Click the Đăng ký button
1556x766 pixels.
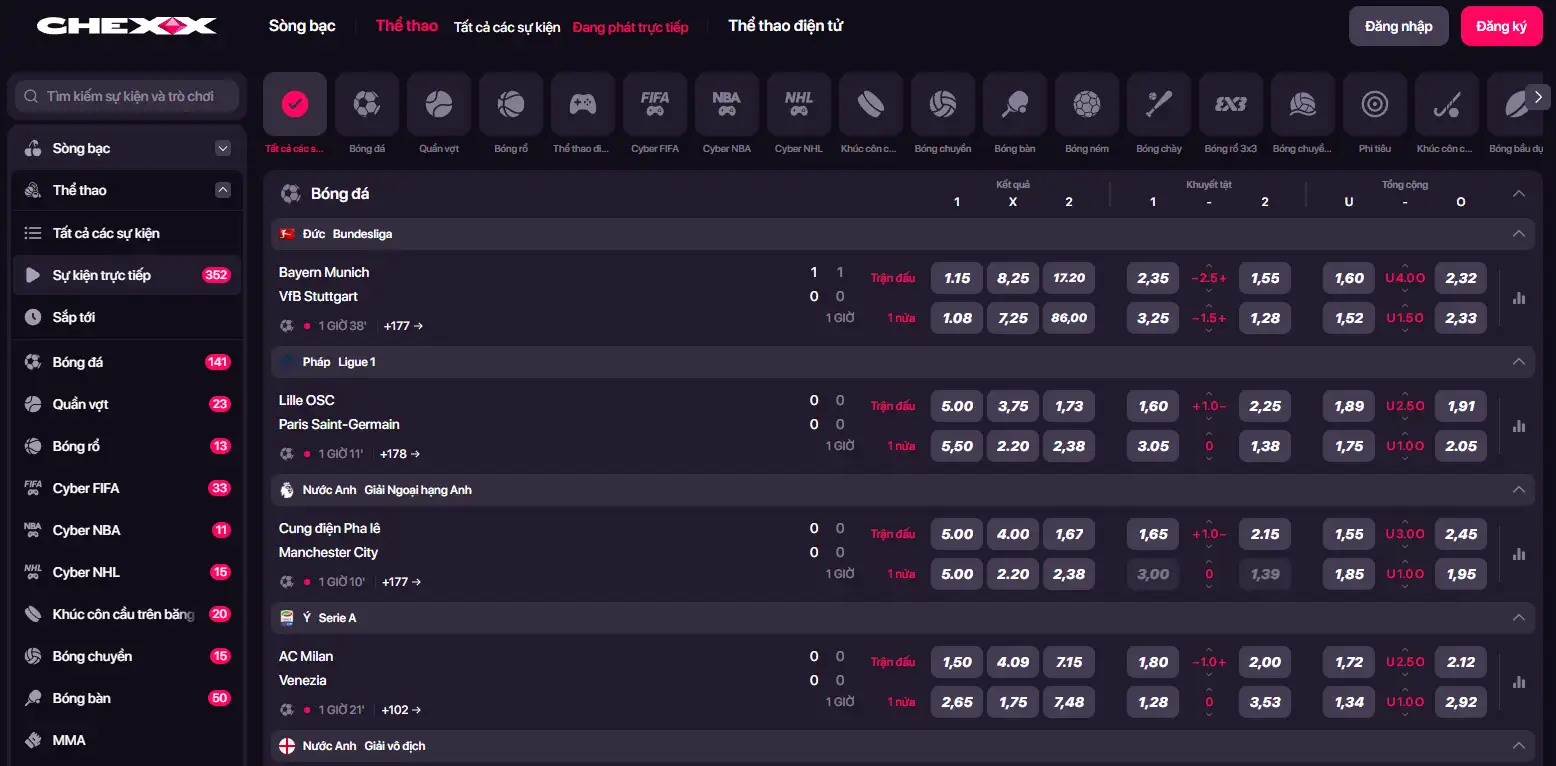(x=1502, y=26)
